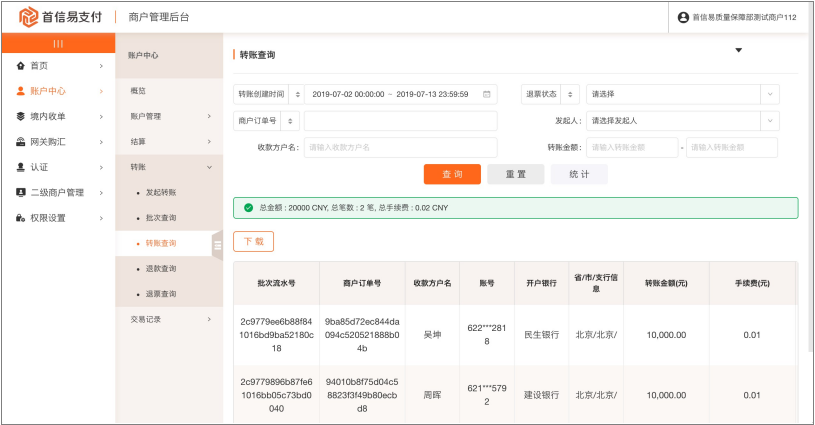Image resolution: width=815 pixels, height=425 pixels.
Task: Click the 权限设置 lock icon
Action: (21, 218)
